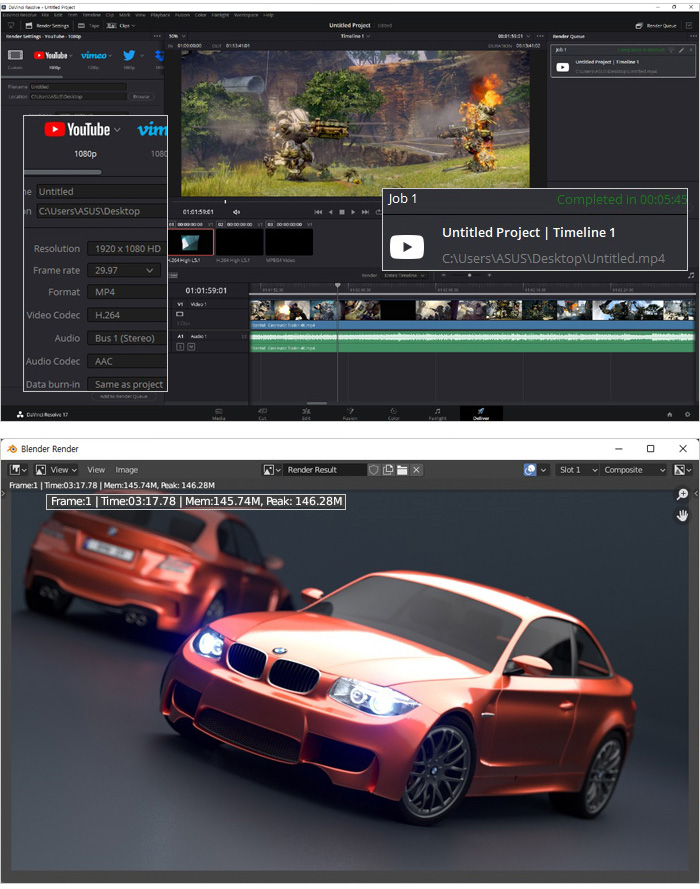Open Render Queue panel options dots
The width and height of the screenshot is (700, 889).
[x=693, y=36]
